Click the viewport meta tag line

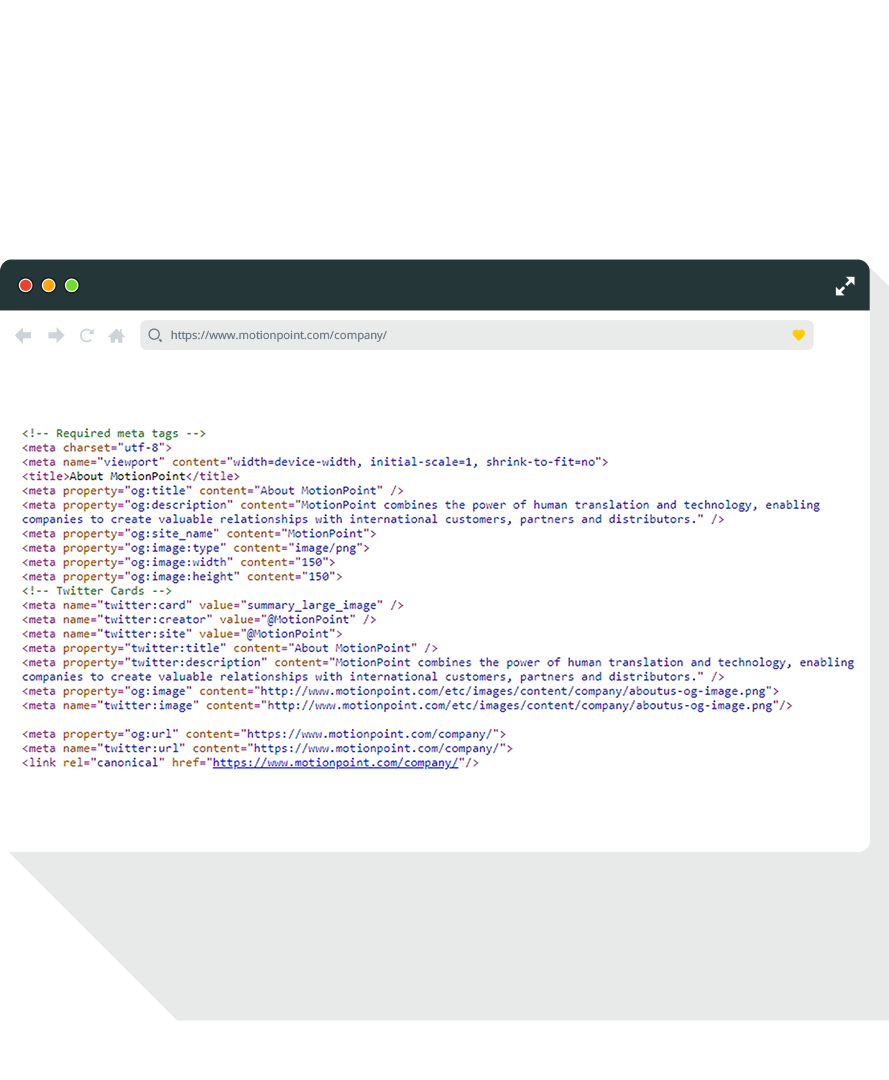click(x=314, y=463)
